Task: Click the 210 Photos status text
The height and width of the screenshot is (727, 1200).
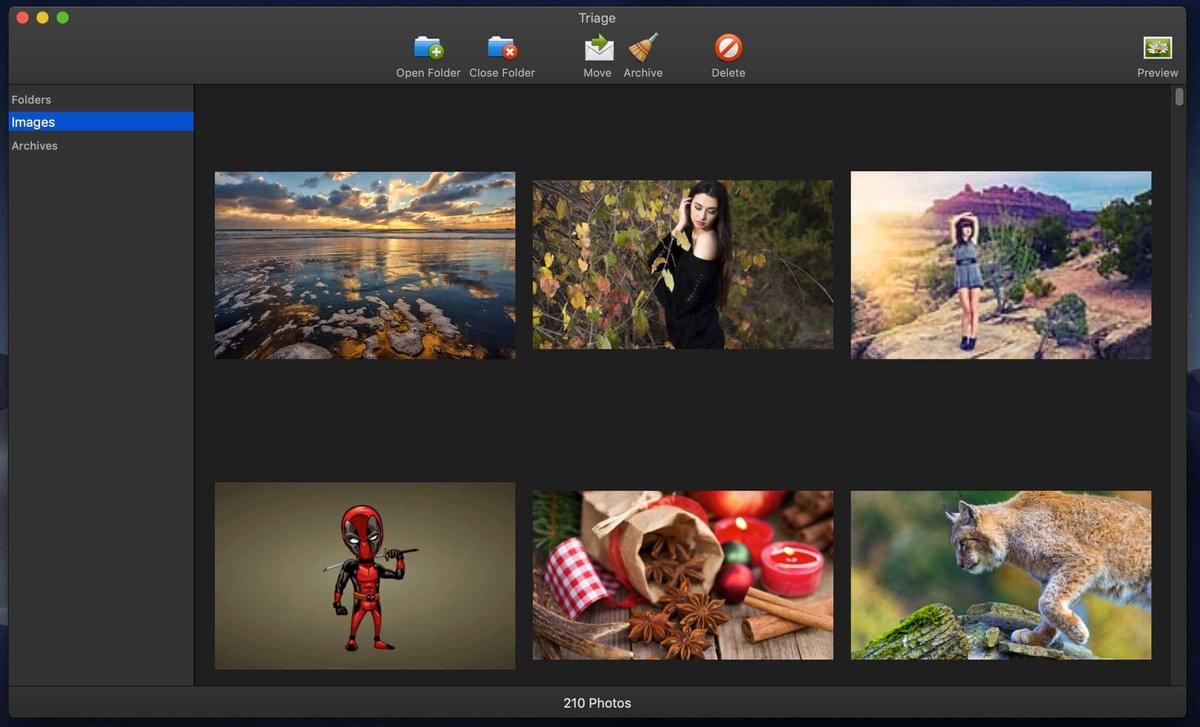Action: 597,703
